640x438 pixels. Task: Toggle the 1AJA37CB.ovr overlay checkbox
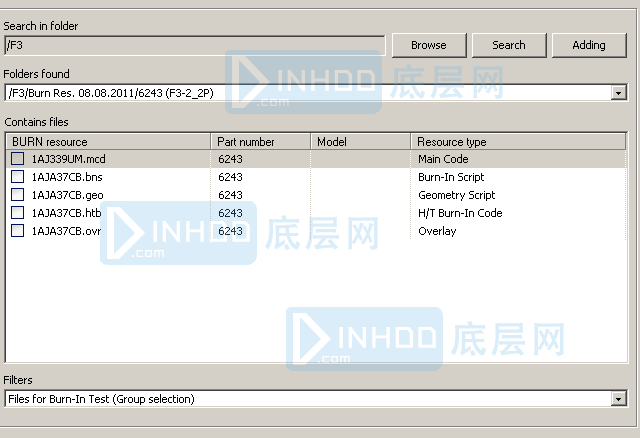(x=18, y=231)
